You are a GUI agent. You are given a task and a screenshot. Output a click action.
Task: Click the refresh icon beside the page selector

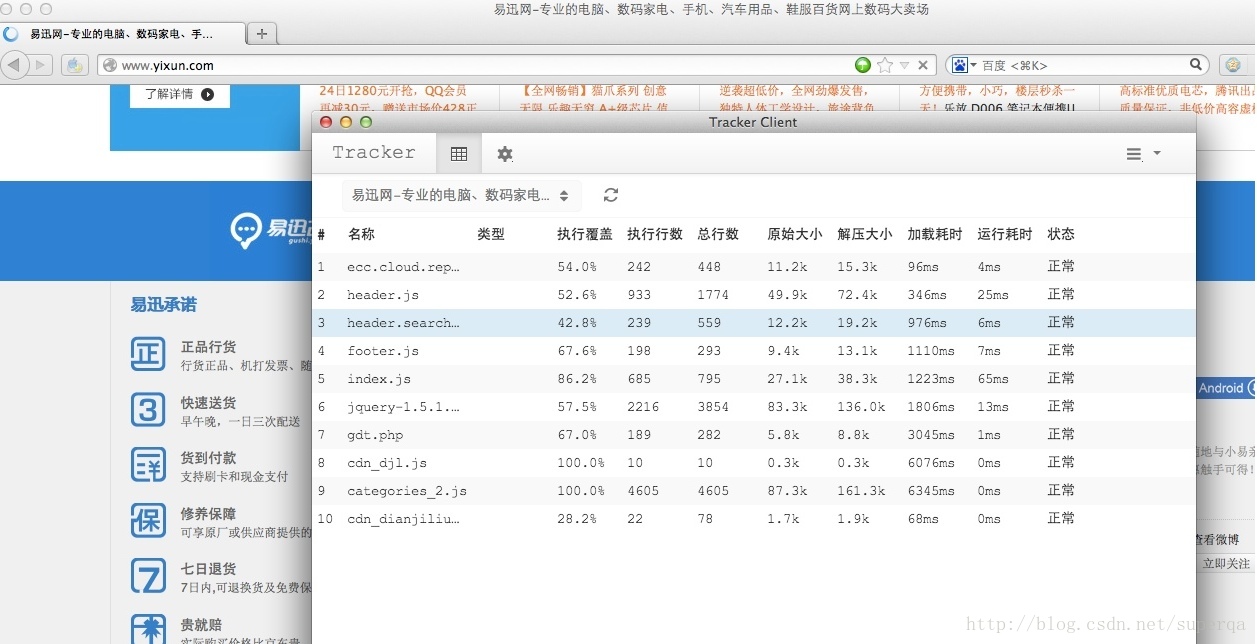[x=611, y=195]
